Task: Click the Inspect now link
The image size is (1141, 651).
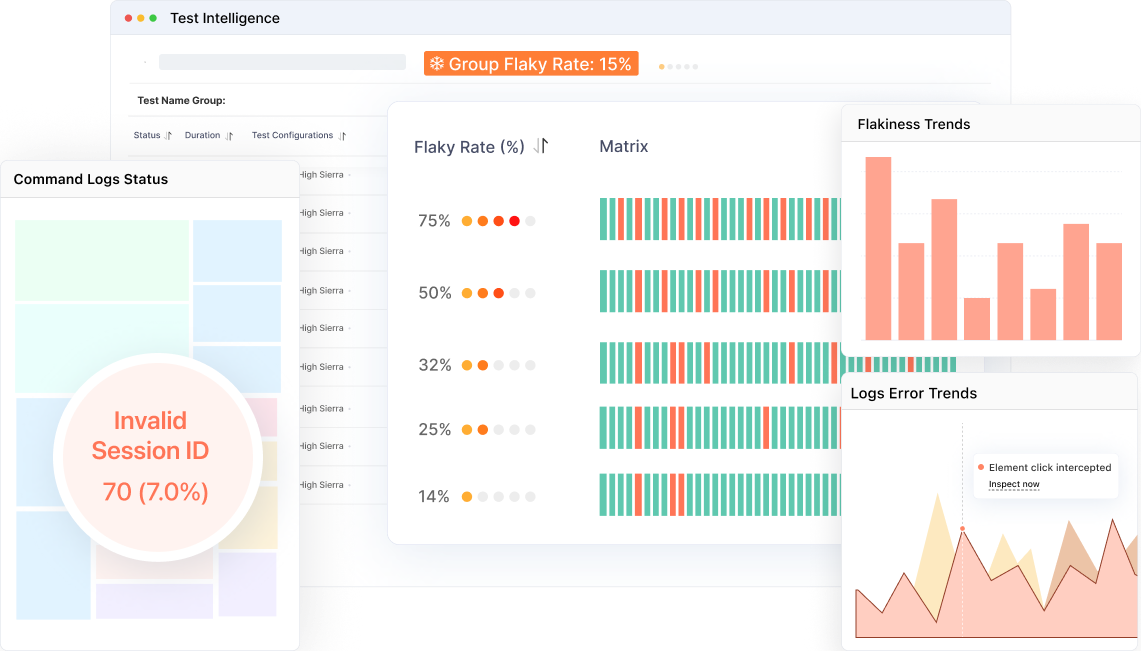Action: (1014, 484)
